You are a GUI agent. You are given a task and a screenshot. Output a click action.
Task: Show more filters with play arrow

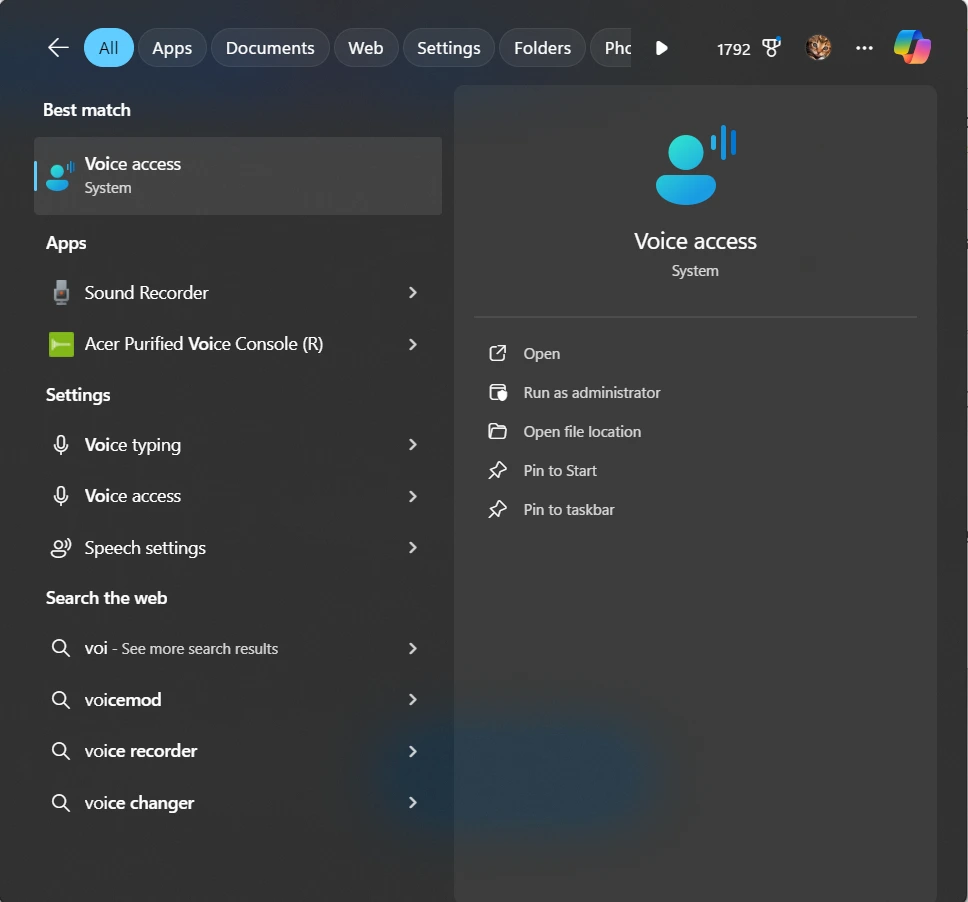[x=661, y=48]
